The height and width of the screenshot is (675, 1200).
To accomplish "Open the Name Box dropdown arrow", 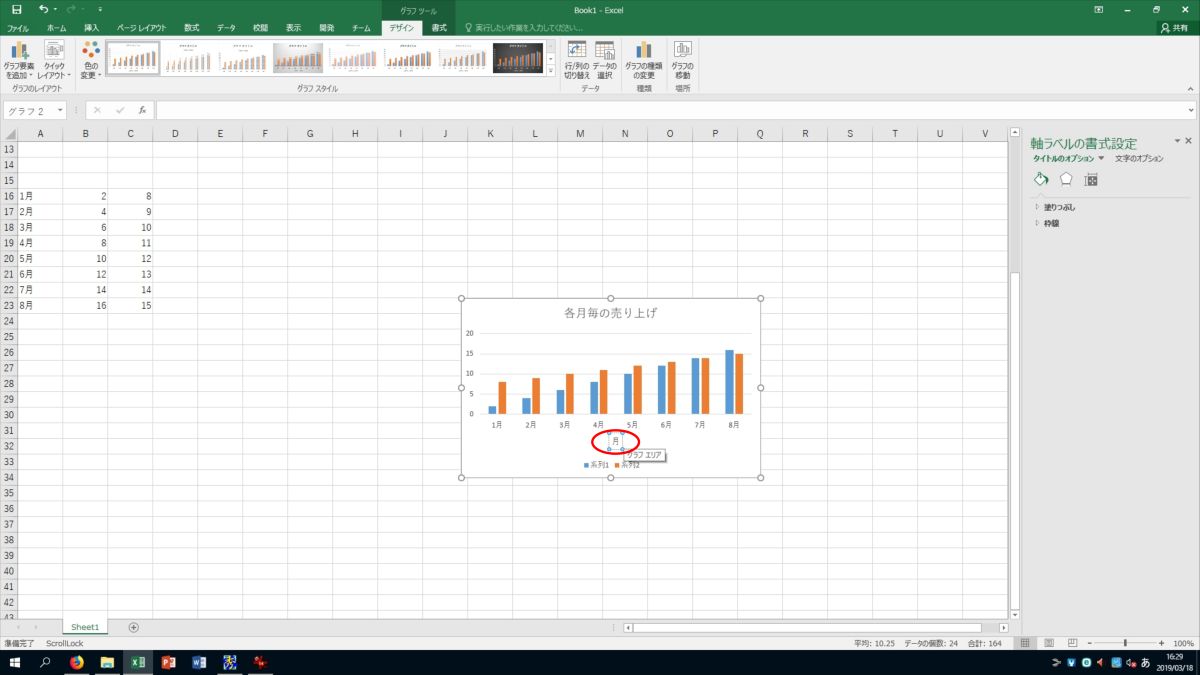I will pos(60,110).
